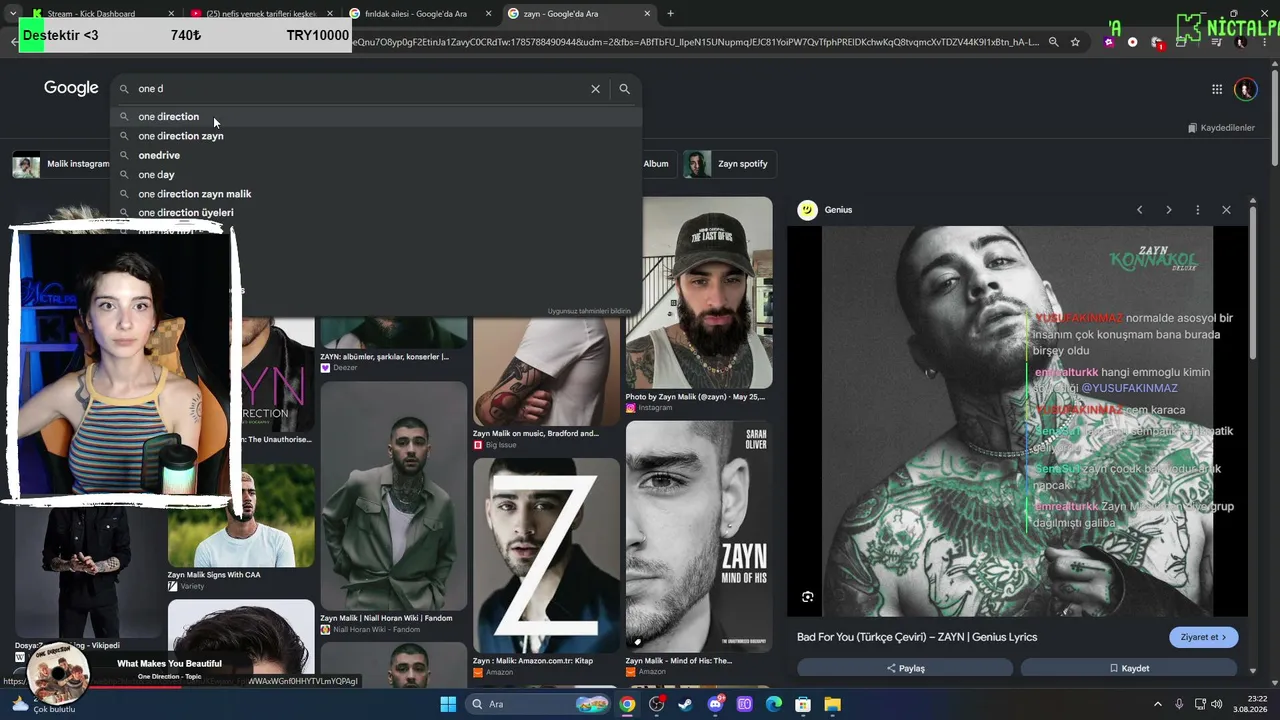The width and height of the screenshot is (1280, 720).
Task: Click the page vertical scrollbar
Action: click(x=1274, y=120)
